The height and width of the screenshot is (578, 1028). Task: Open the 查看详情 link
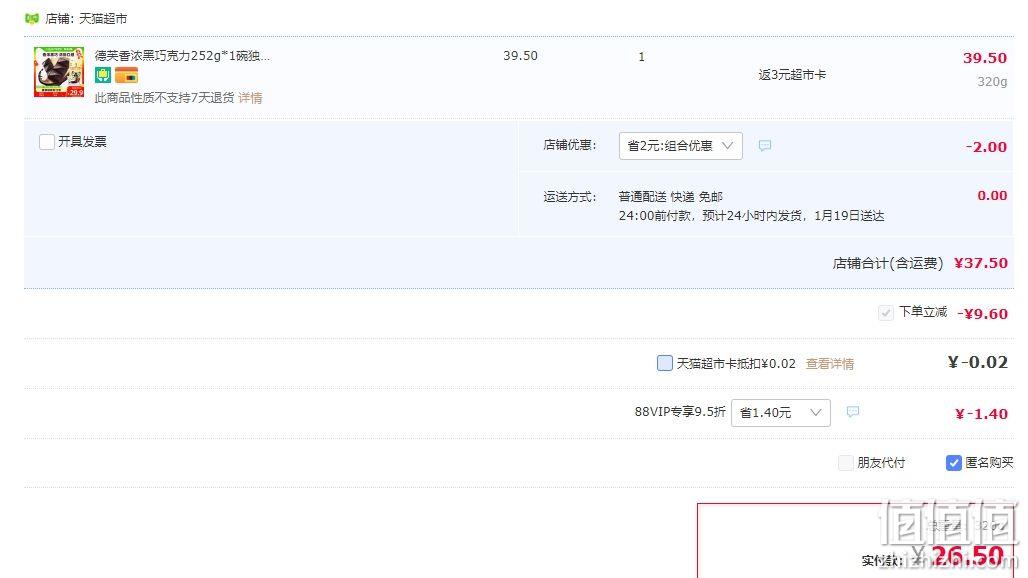click(829, 364)
